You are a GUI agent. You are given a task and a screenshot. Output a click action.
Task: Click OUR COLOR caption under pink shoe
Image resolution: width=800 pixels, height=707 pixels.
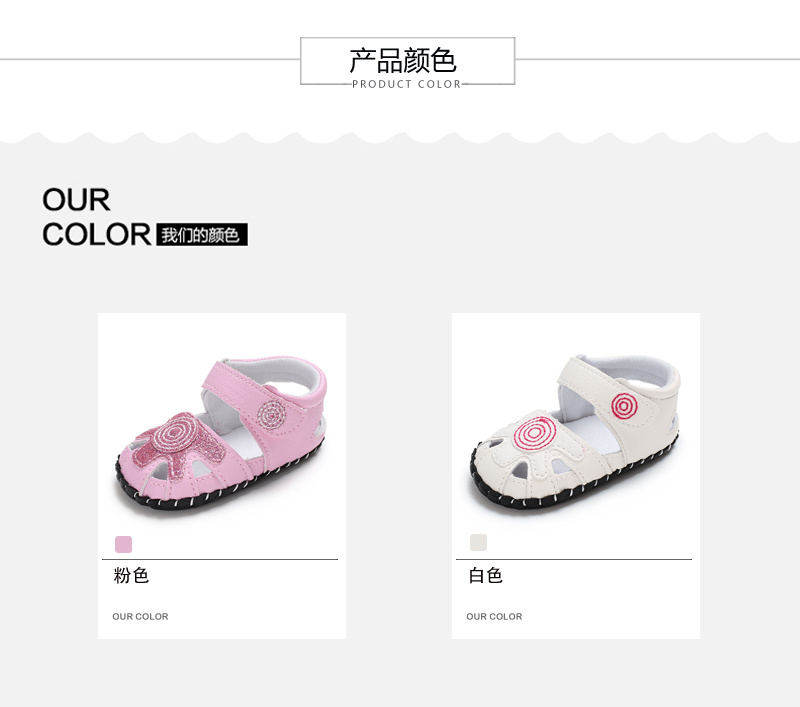(x=140, y=616)
